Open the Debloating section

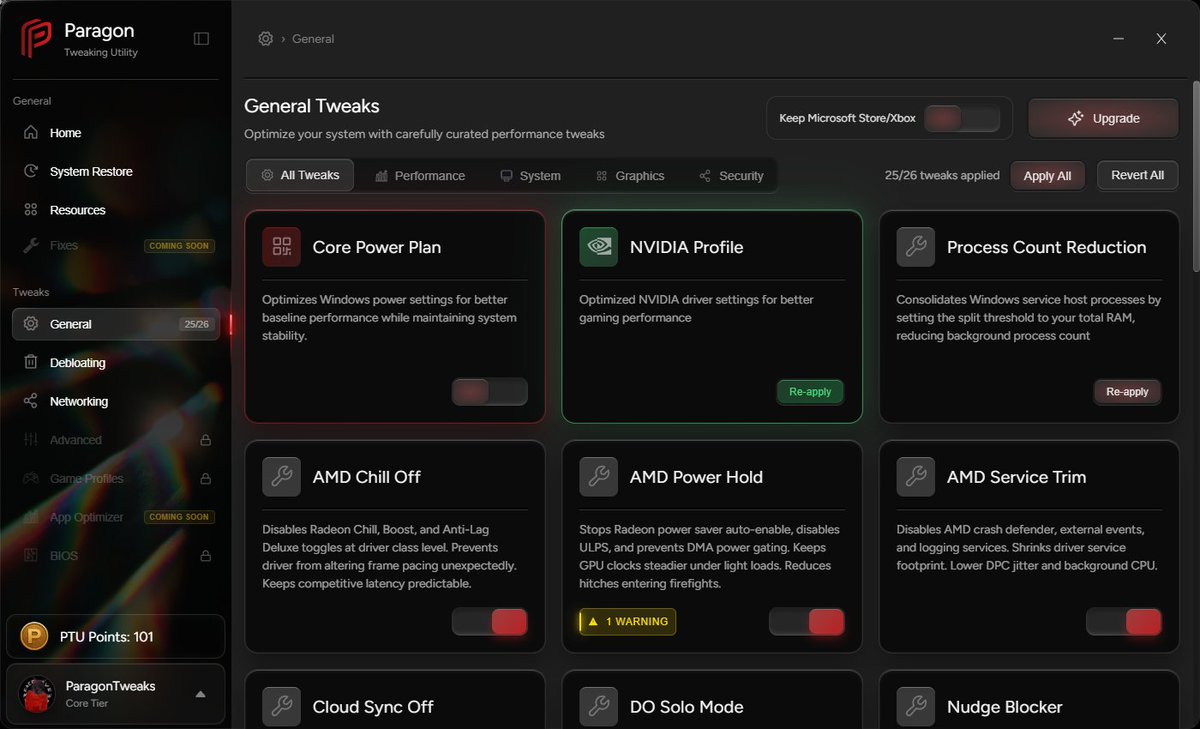click(115, 362)
